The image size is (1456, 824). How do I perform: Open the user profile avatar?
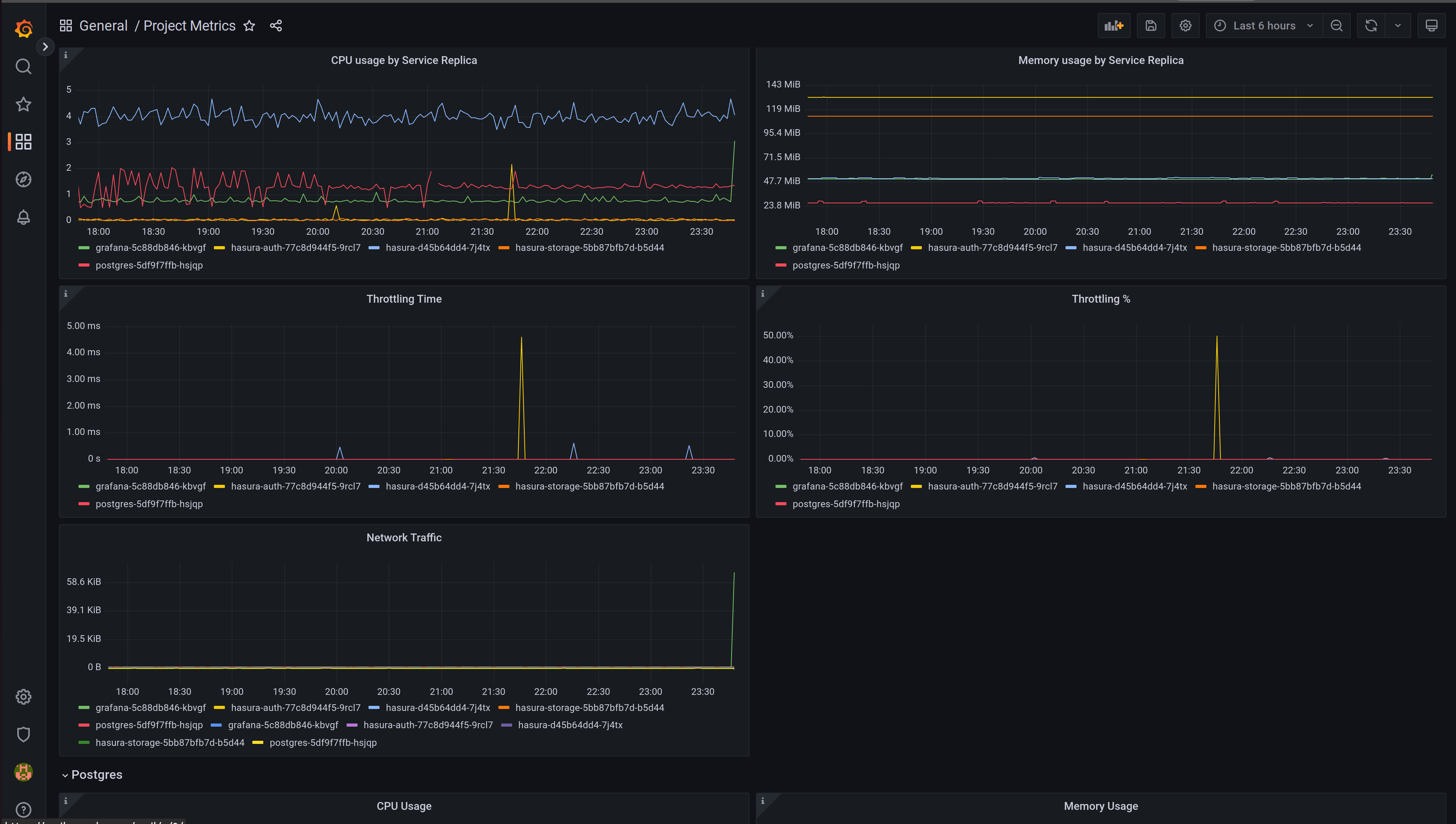[23, 772]
